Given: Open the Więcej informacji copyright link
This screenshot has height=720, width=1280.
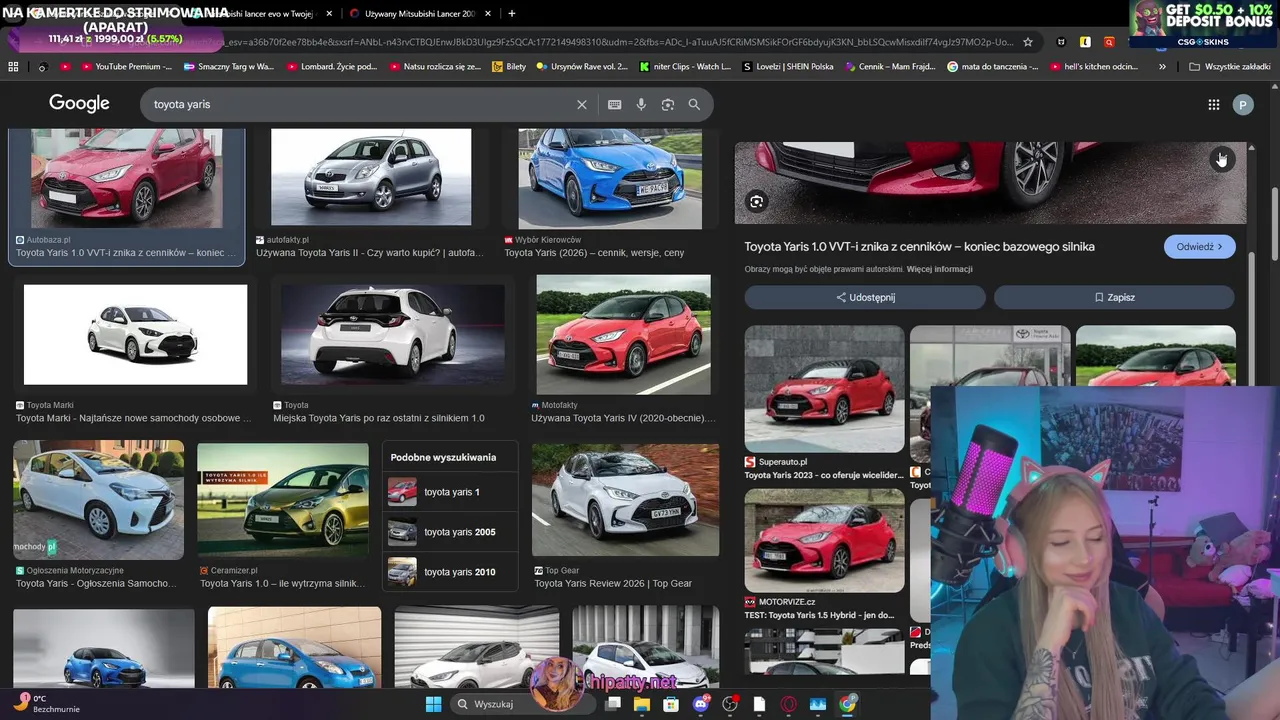Looking at the screenshot, I should pos(939,269).
